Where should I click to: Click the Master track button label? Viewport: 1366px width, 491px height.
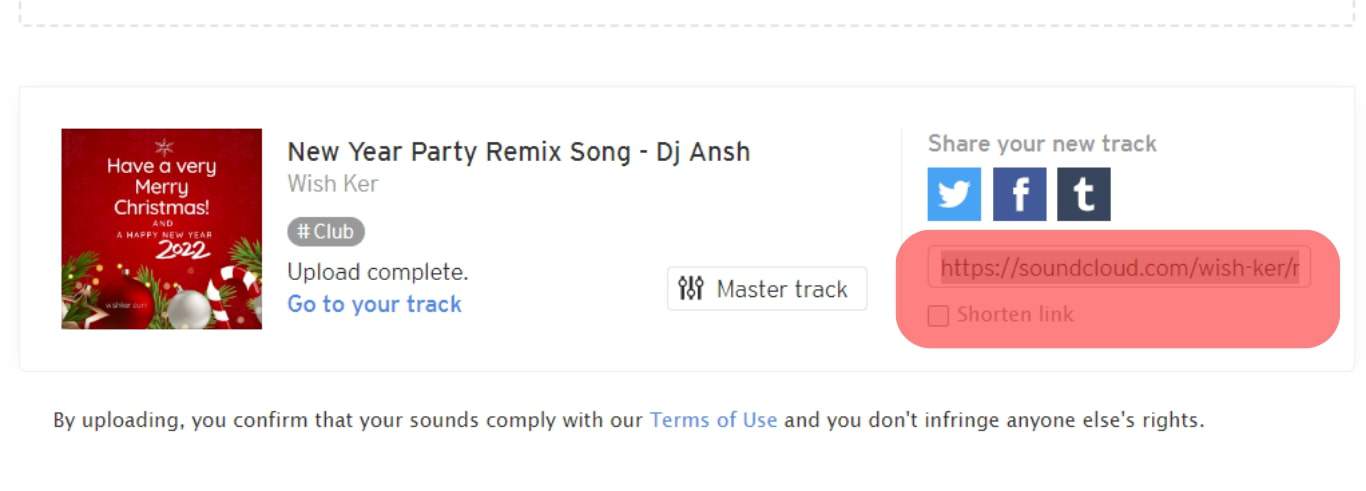point(782,289)
